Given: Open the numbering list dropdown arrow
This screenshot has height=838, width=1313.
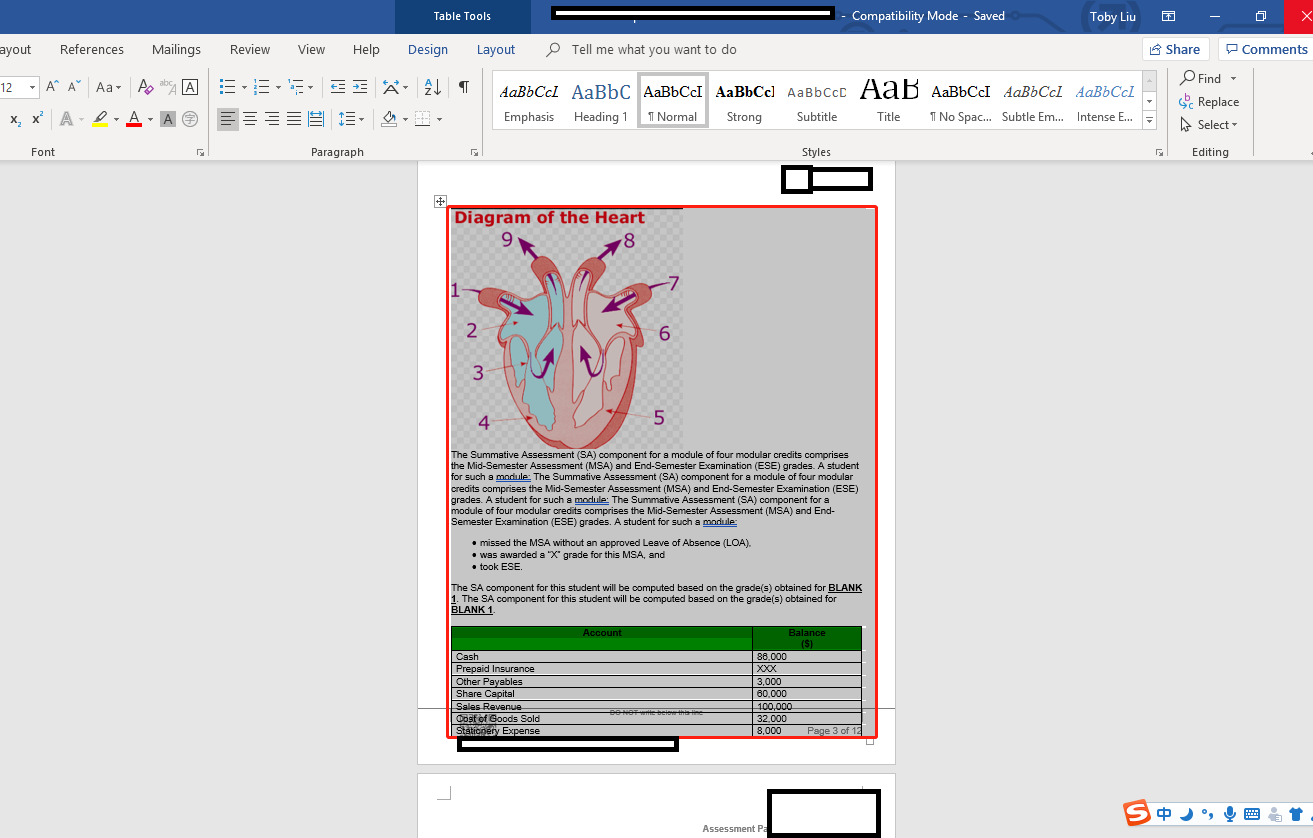Looking at the screenshot, I should pos(277,87).
